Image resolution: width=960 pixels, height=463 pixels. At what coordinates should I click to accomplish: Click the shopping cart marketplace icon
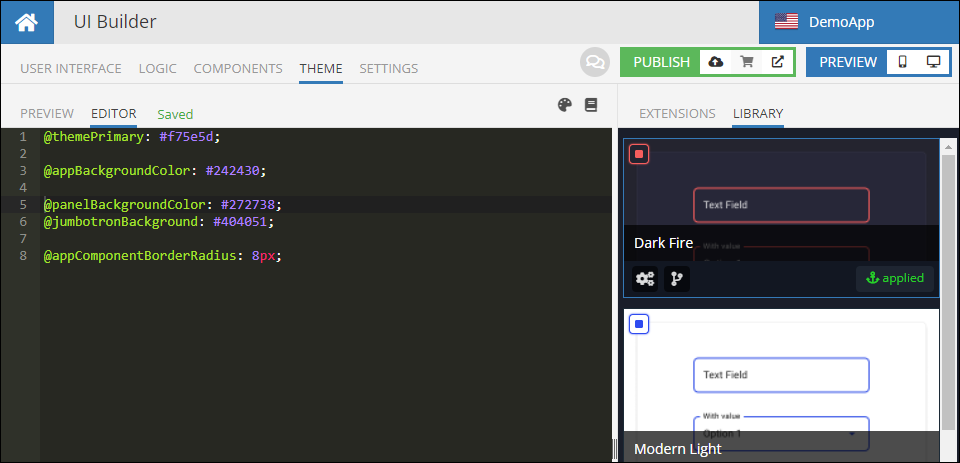tap(746, 62)
